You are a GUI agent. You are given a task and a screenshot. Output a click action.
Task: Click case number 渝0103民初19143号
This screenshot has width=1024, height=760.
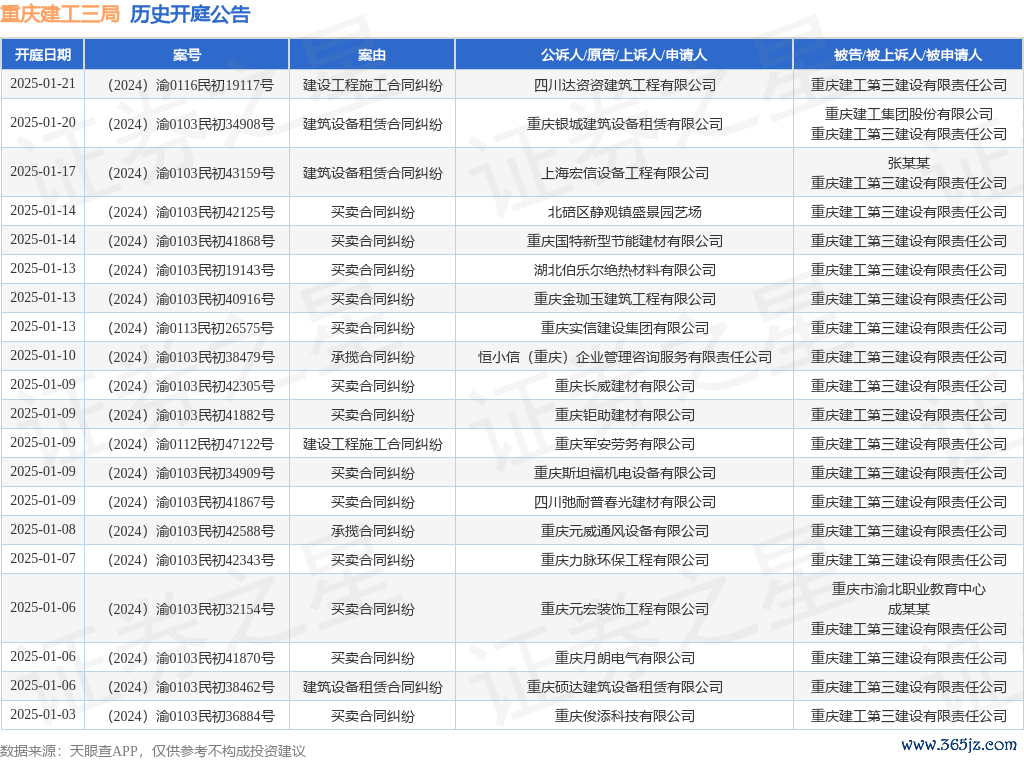pyautogui.click(x=191, y=270)
